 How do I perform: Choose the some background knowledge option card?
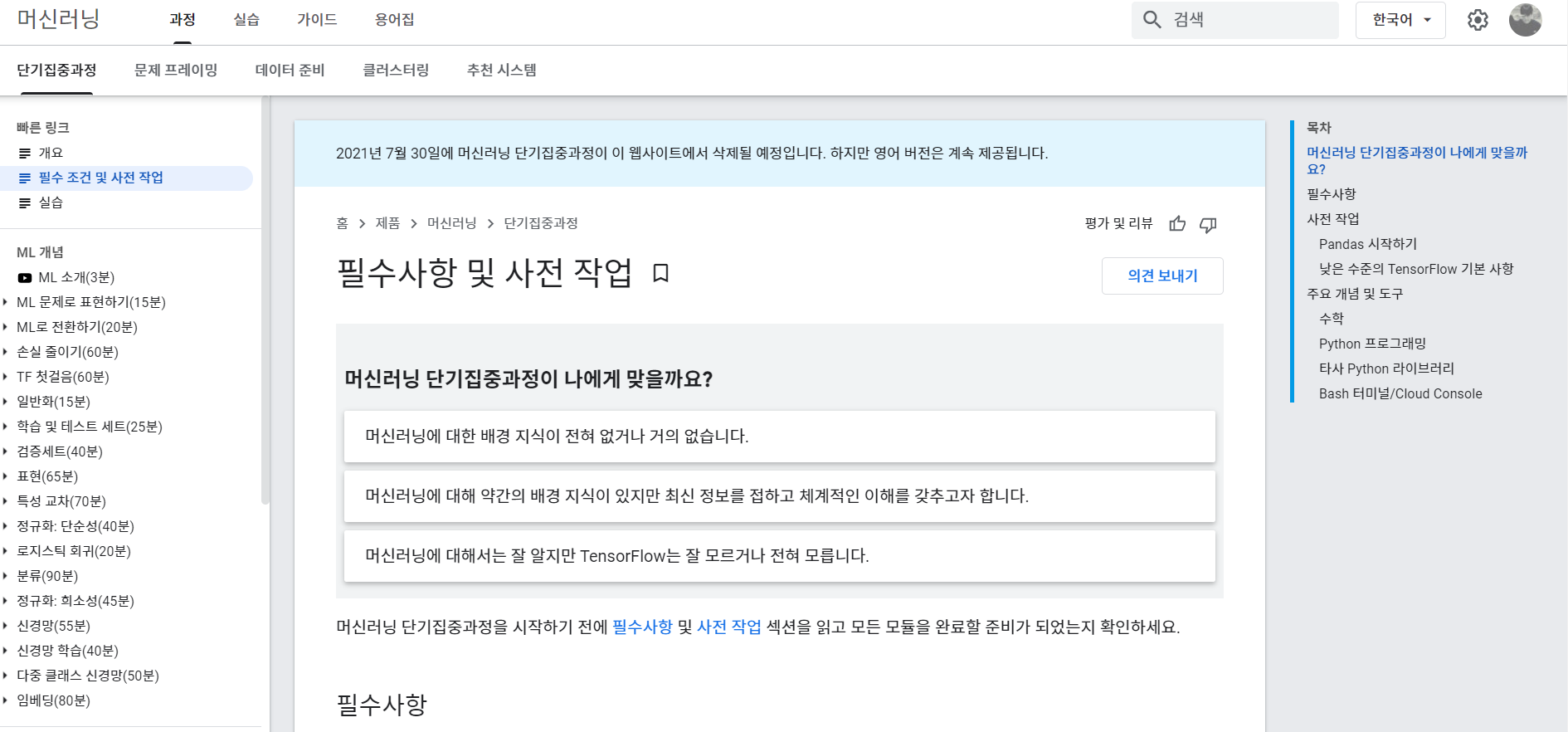(x=780, y=496)
